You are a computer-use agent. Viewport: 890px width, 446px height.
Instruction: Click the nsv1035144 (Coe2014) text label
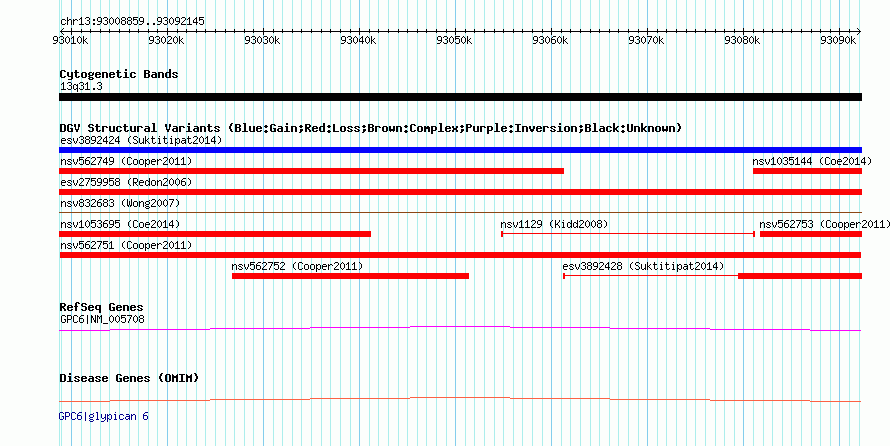(x=813, y=162)
